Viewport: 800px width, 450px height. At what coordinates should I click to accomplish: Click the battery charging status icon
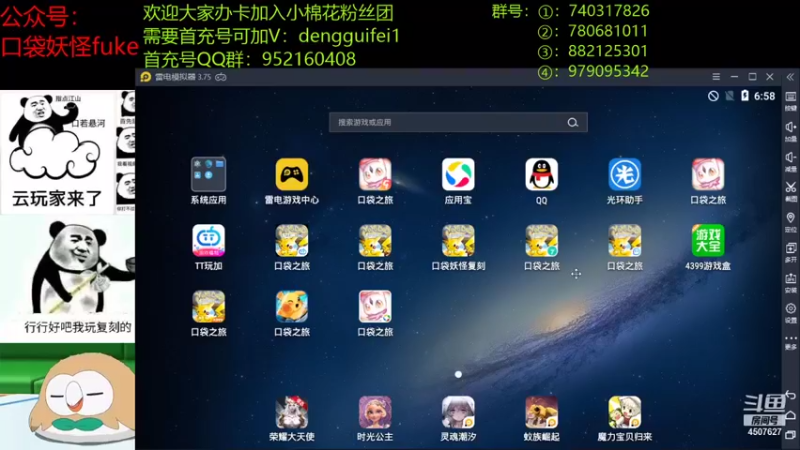pyautogui.click(x=745, y=96)
